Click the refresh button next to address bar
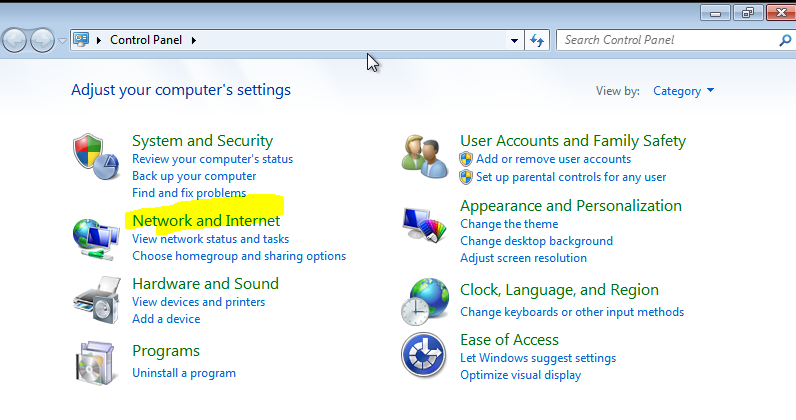 coord(537,40)
